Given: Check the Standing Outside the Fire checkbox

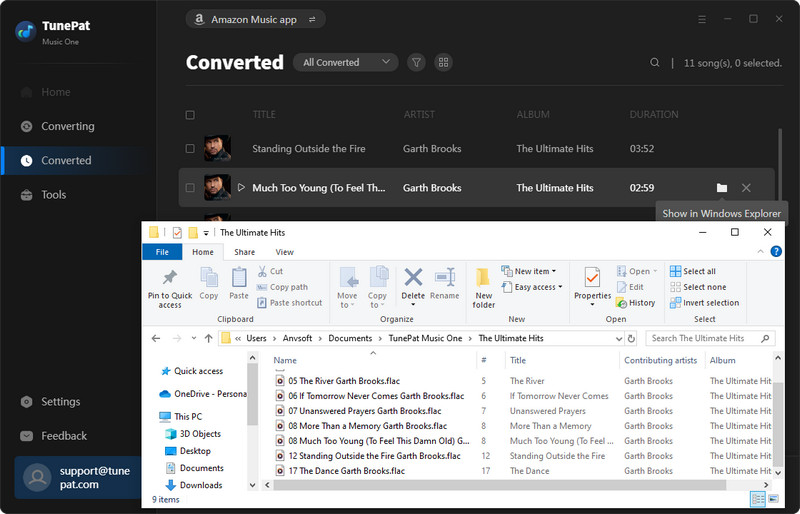Looking at the screenshot, I should tap(190, 149).
